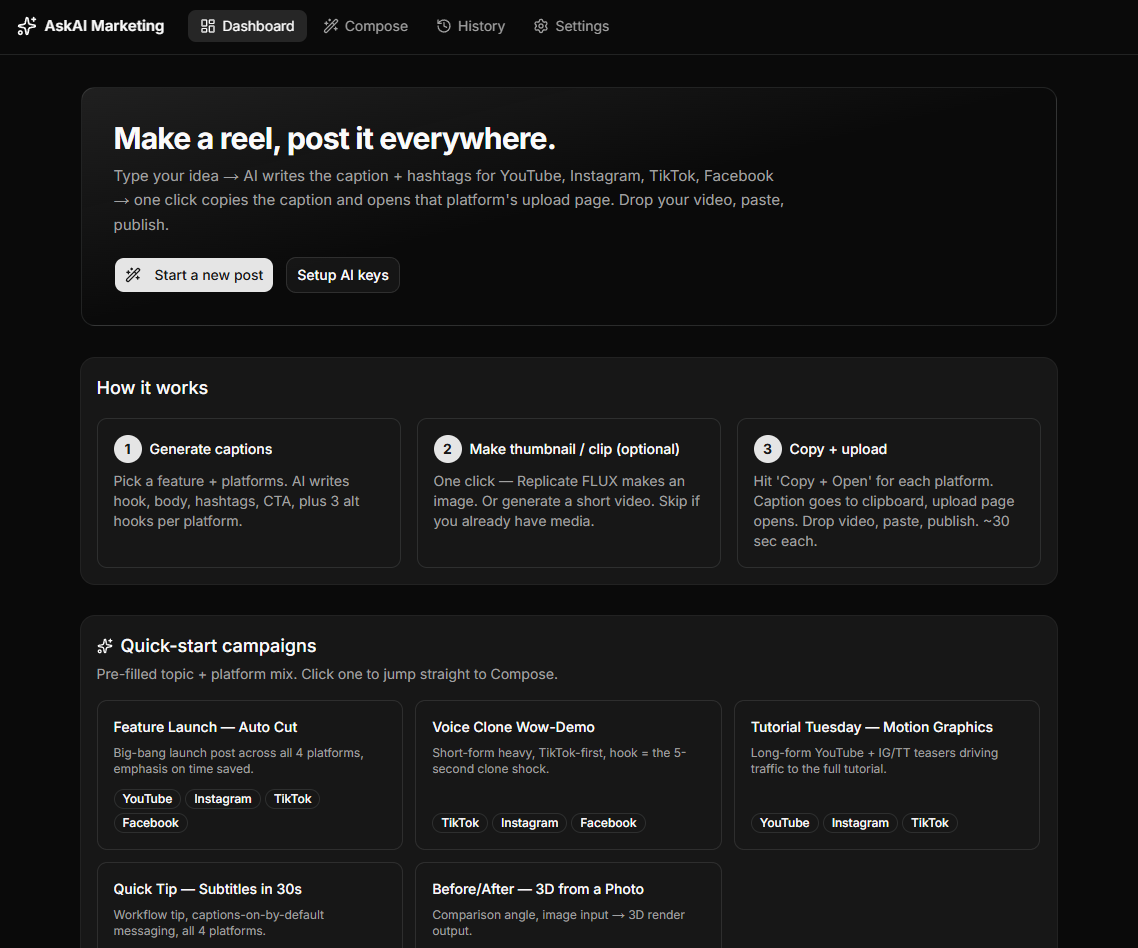
Task: Click 'Short-form heavy, TikTok-first' description text
Action: coord(559,761)
